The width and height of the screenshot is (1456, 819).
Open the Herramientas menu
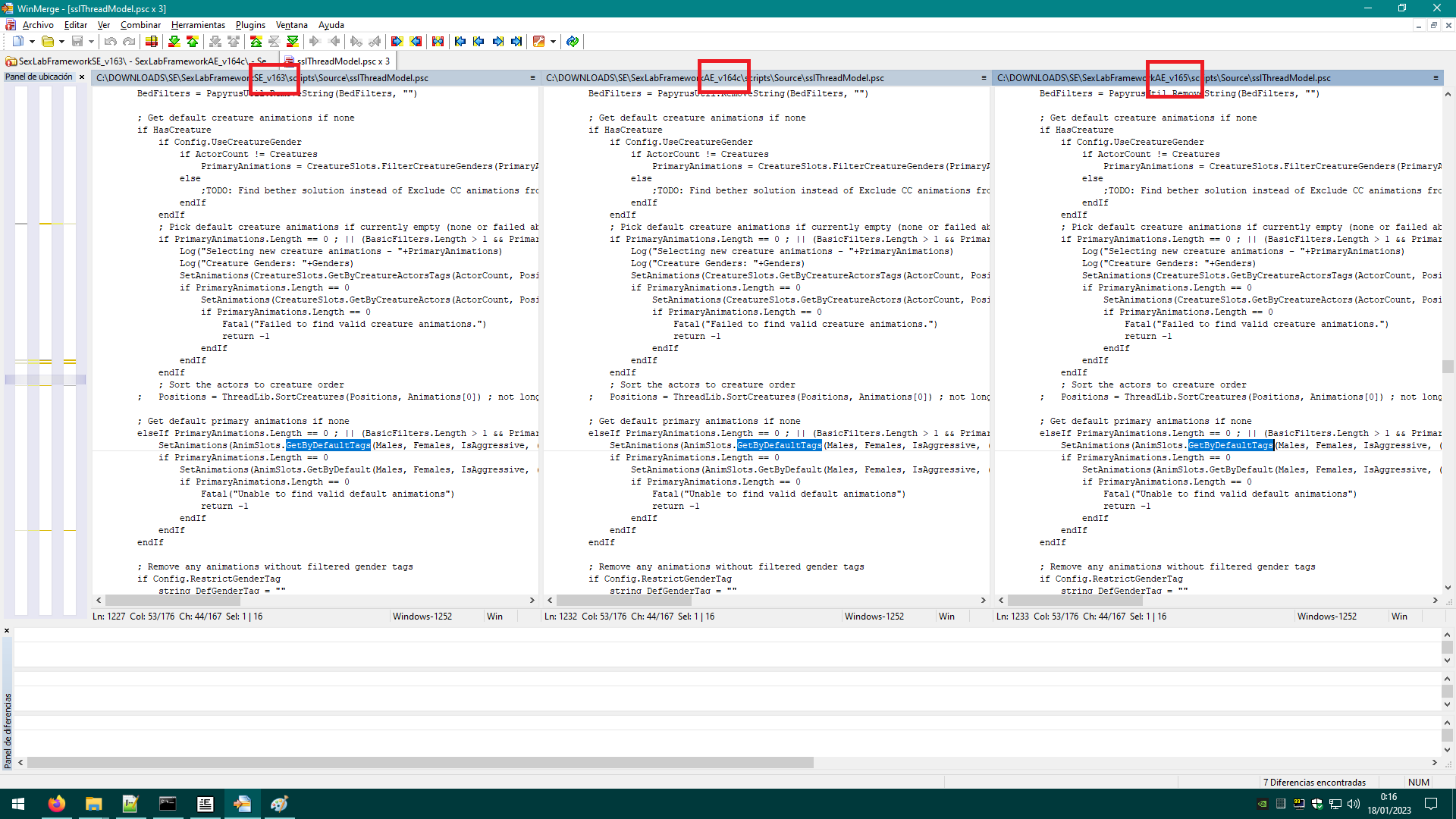tap(198, 25)
